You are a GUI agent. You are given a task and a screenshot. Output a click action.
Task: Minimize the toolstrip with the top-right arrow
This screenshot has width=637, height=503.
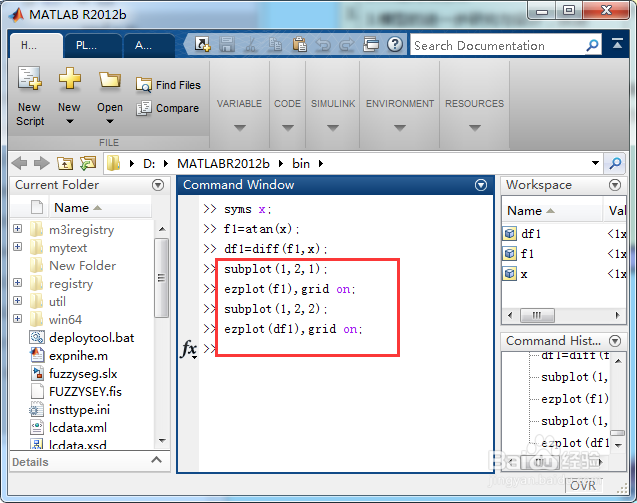[617, 43]
